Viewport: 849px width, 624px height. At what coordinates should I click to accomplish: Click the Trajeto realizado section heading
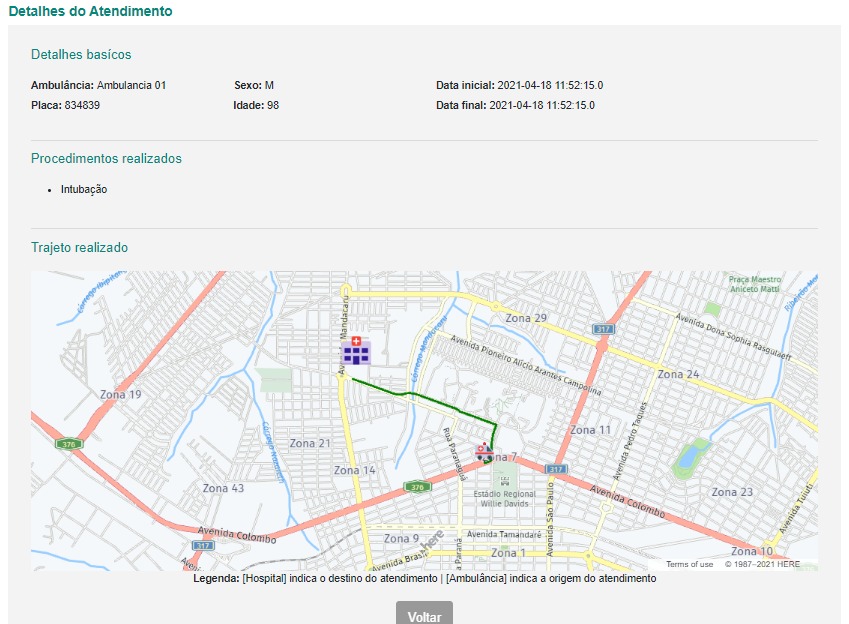[79, 247]
